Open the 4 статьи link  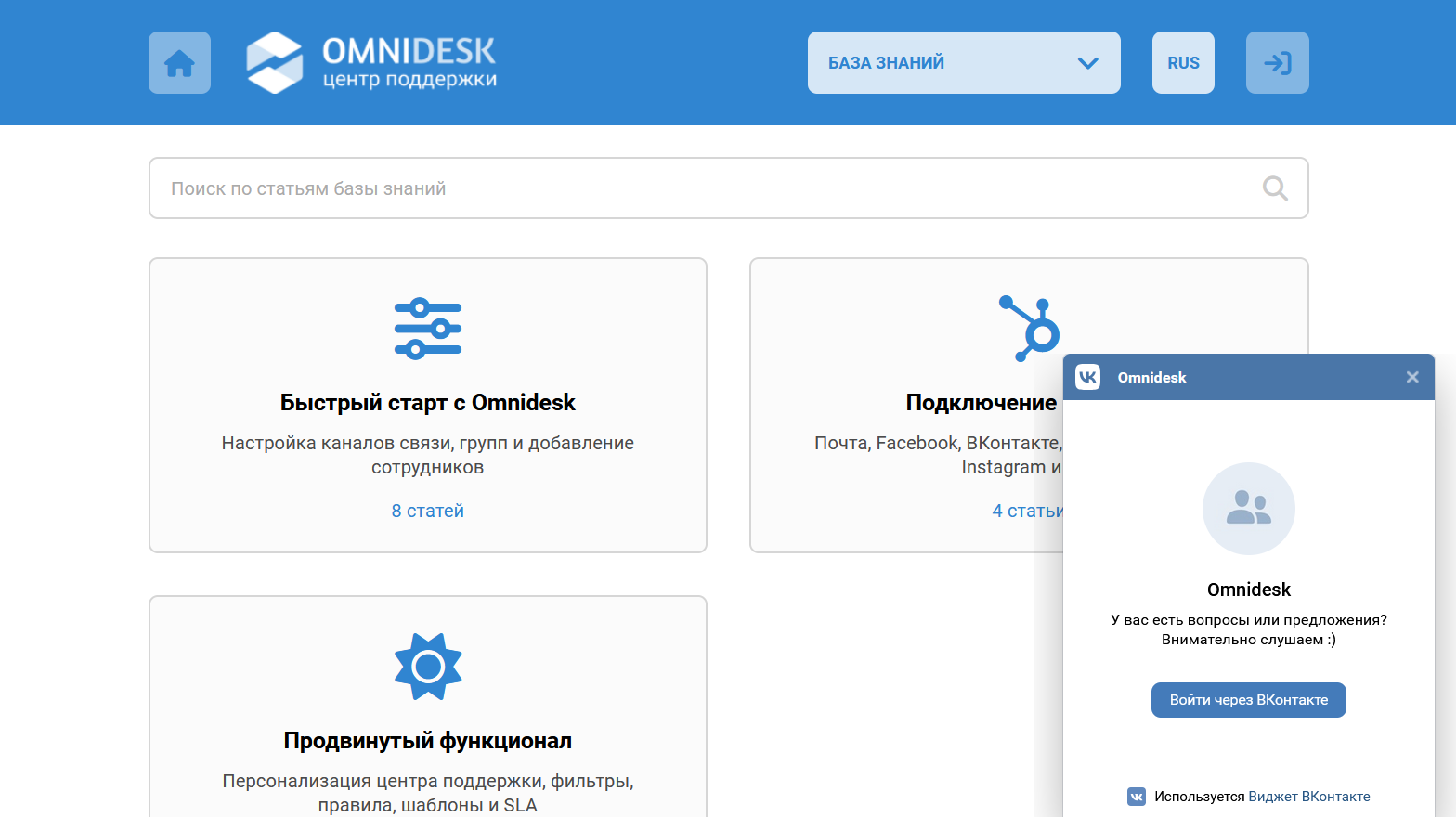click(1028, 511)
